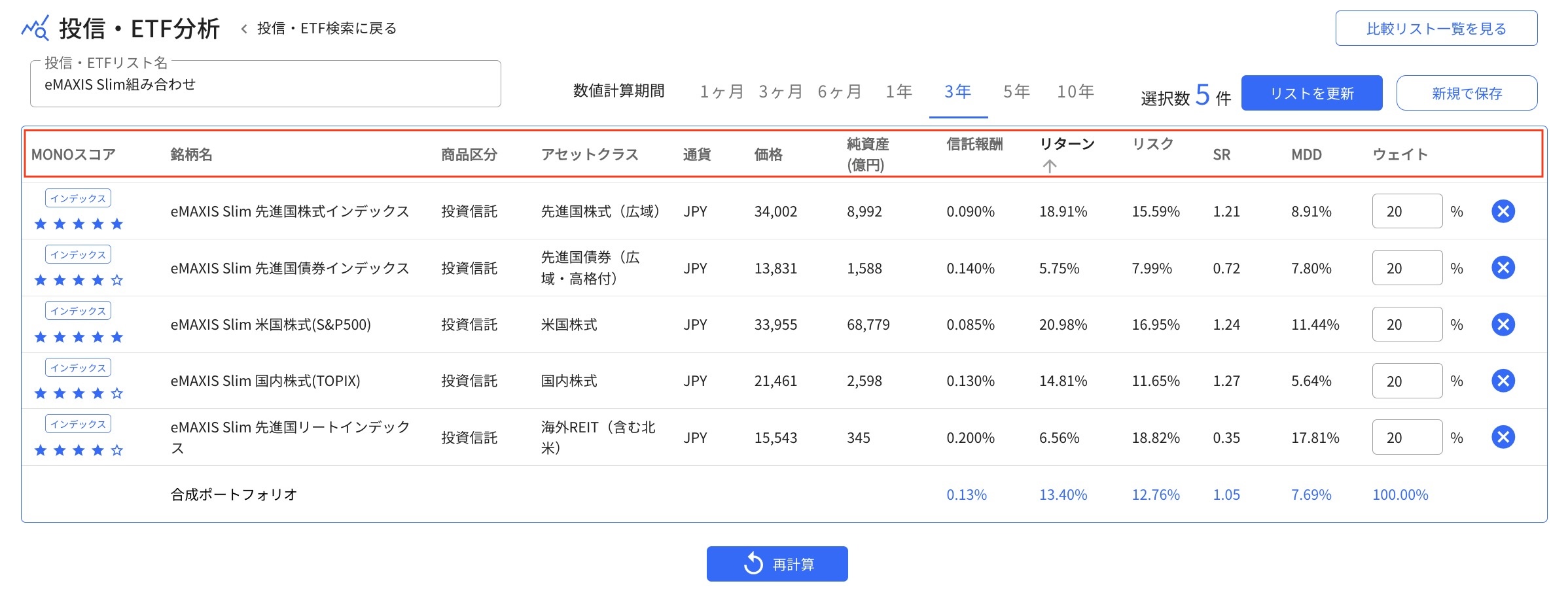The width and height of the screenshot is (1568, 594).
Task: Sort by 価格 column header
Action: click(768, 154)
